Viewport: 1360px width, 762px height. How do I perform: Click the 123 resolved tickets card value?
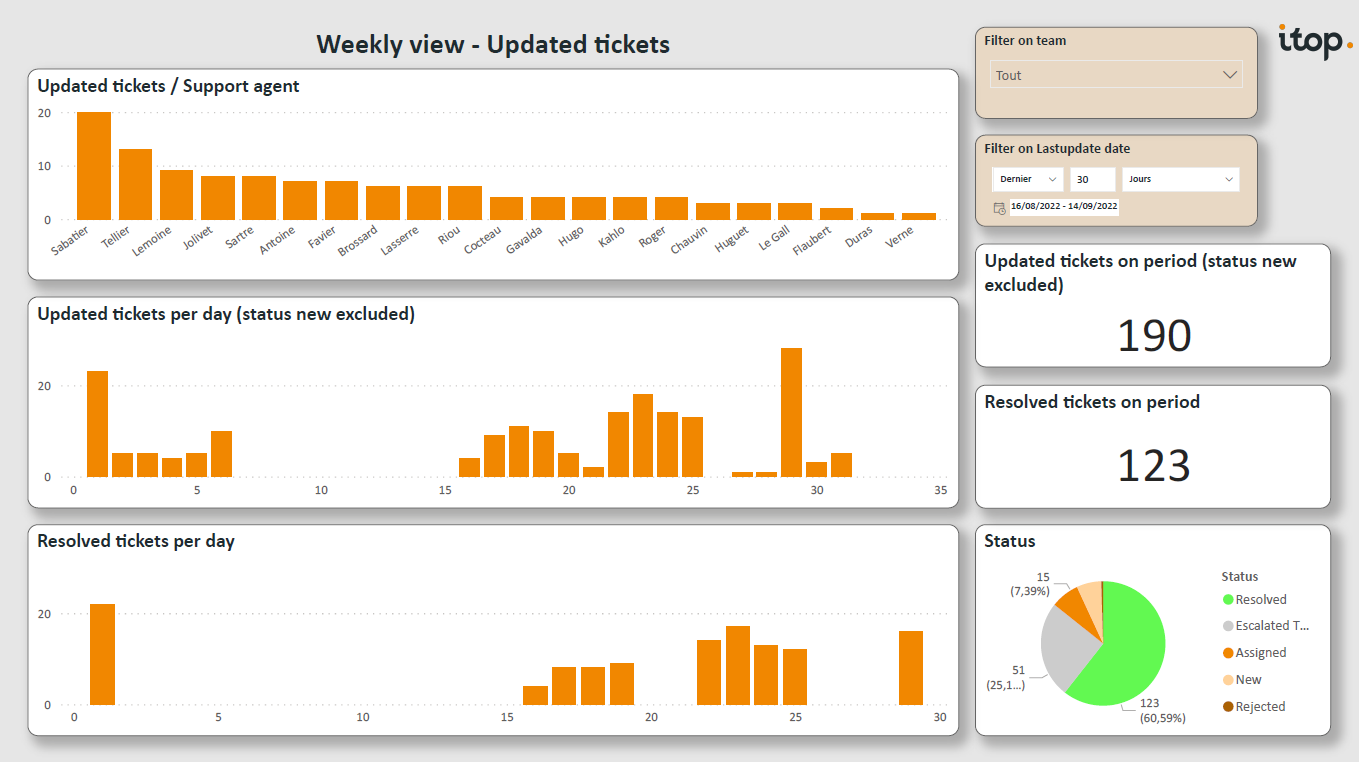click(1153, 466)
